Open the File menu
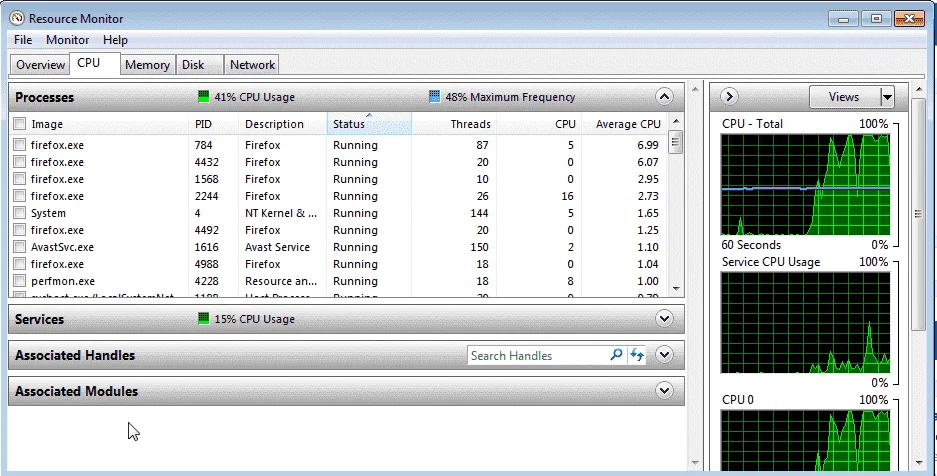The width and height of the screenshot is (937, 476). coord(23,40)
